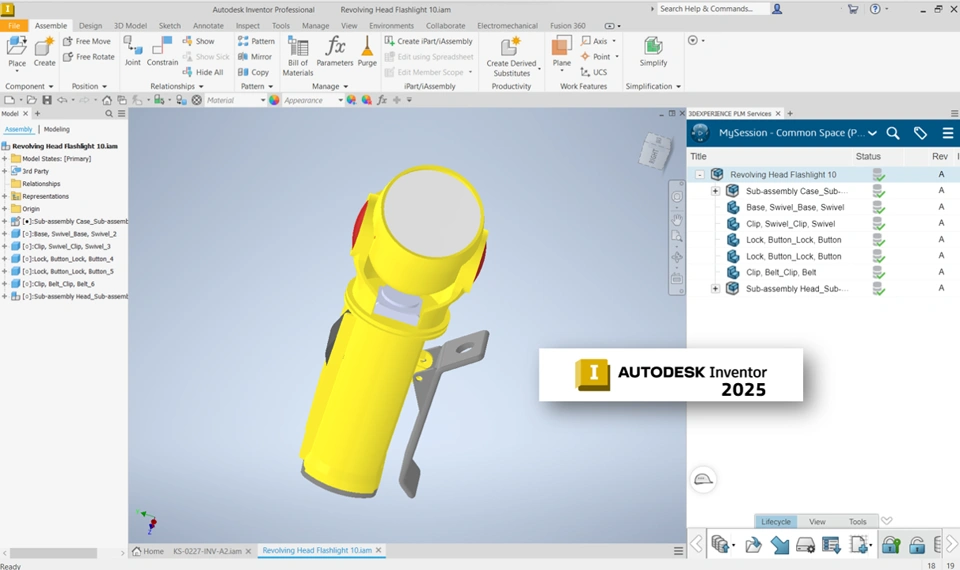Click the Copy component tool

253,72
